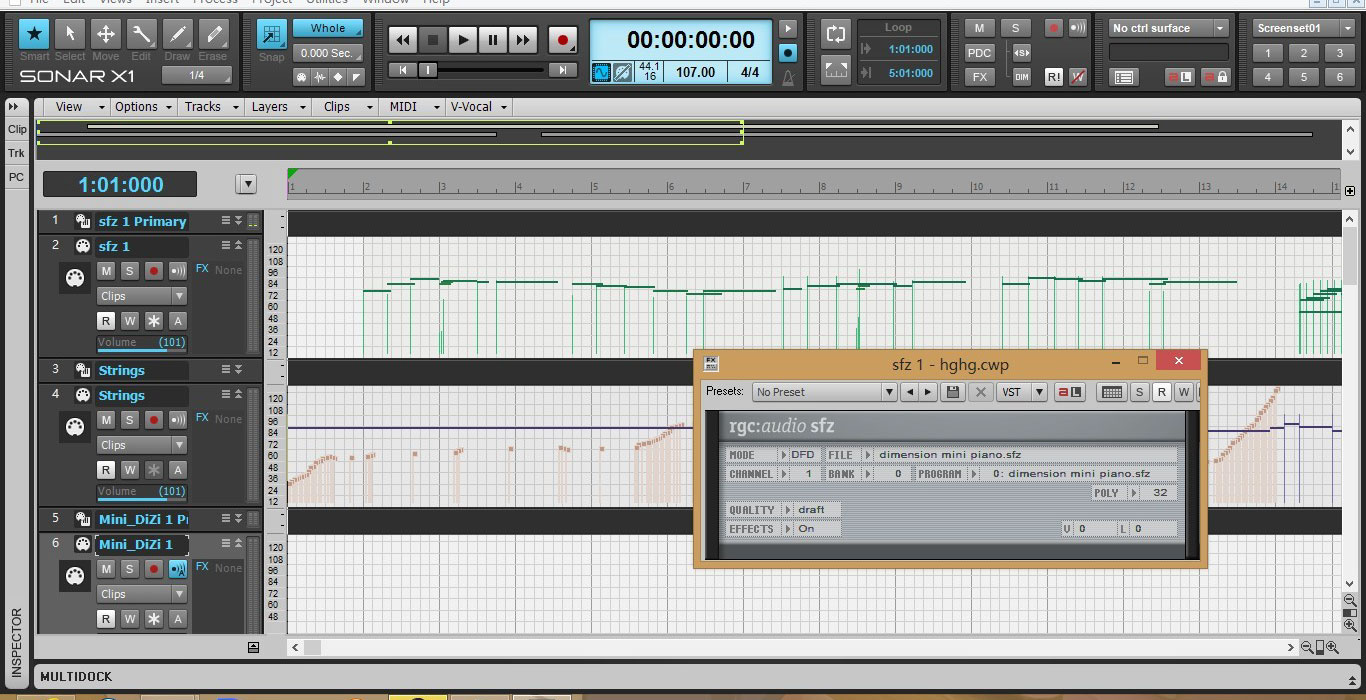Open the No Preset combo box

pyautogui.click(x=824, y=392)
